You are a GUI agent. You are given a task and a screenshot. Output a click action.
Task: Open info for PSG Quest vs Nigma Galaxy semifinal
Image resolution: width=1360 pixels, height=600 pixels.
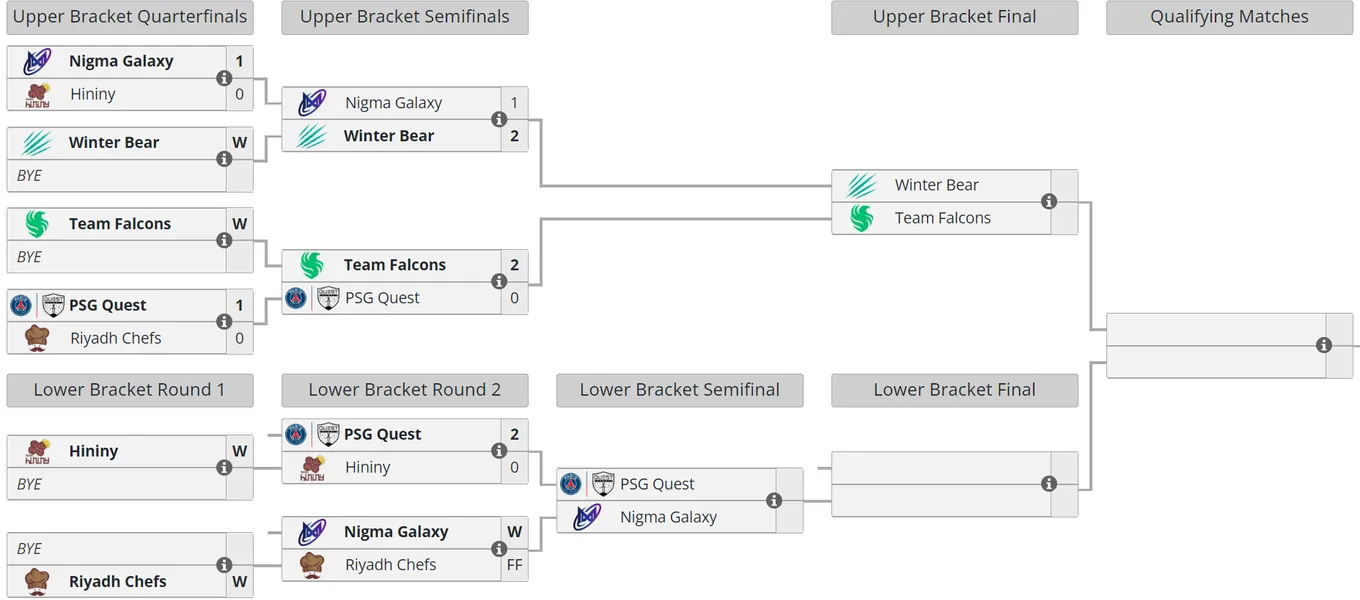click(774, 500)
